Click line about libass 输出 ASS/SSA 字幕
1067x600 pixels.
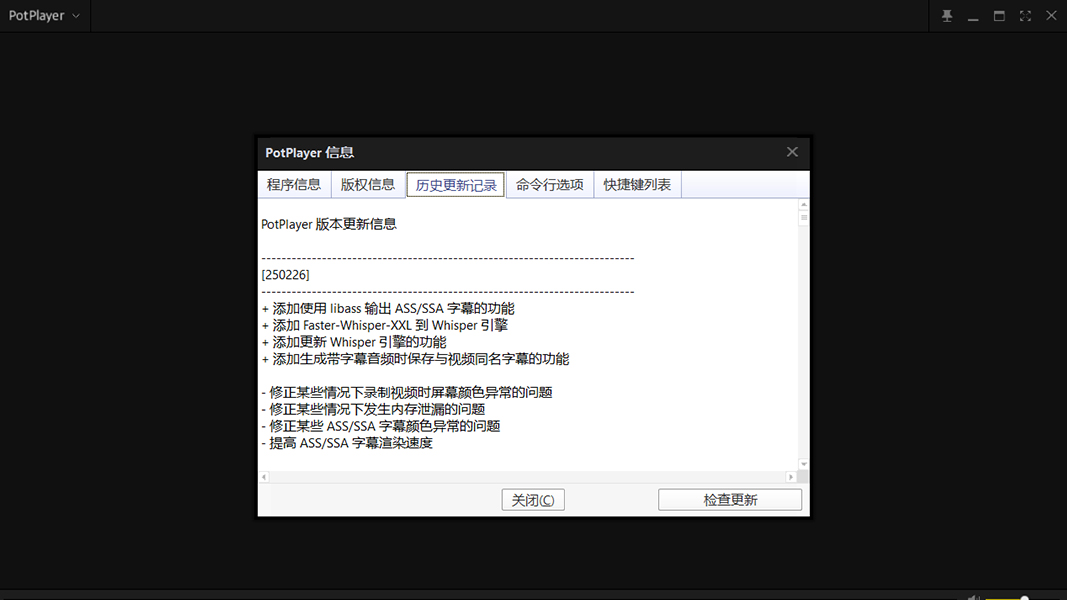tap(388, 309)
